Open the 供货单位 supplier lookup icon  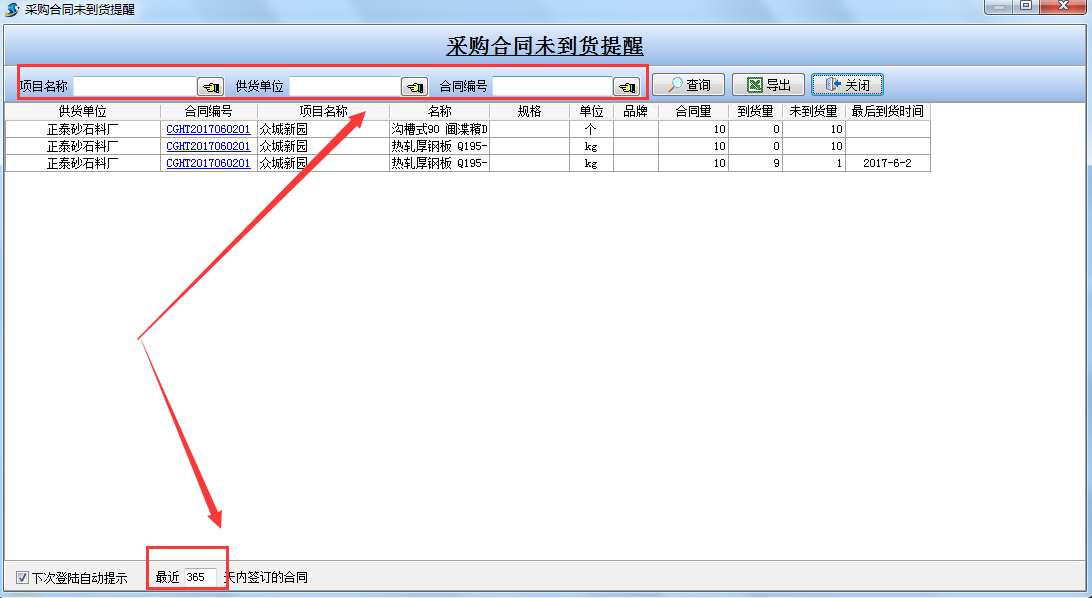[414, 87]
